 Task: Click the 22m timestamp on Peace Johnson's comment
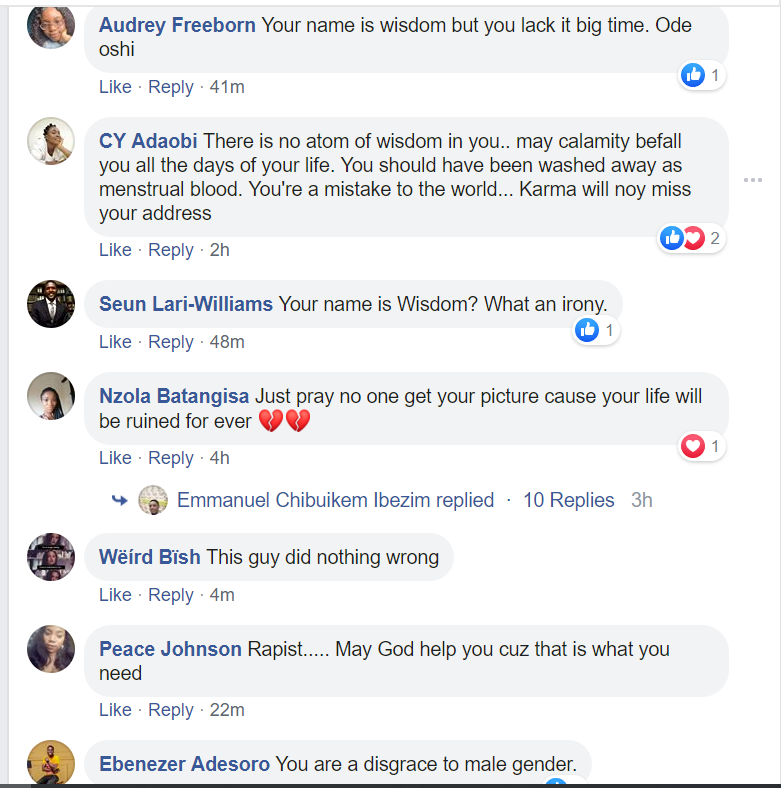tap(227, 710)
